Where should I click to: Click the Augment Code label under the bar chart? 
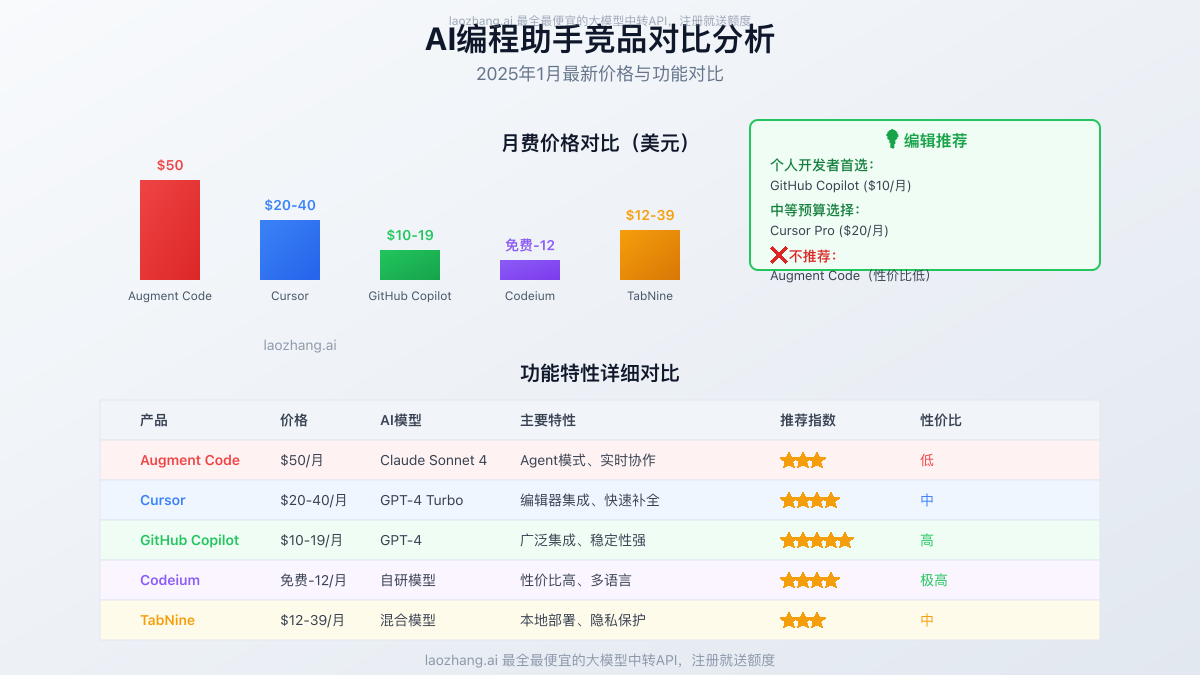coord(170,296)
